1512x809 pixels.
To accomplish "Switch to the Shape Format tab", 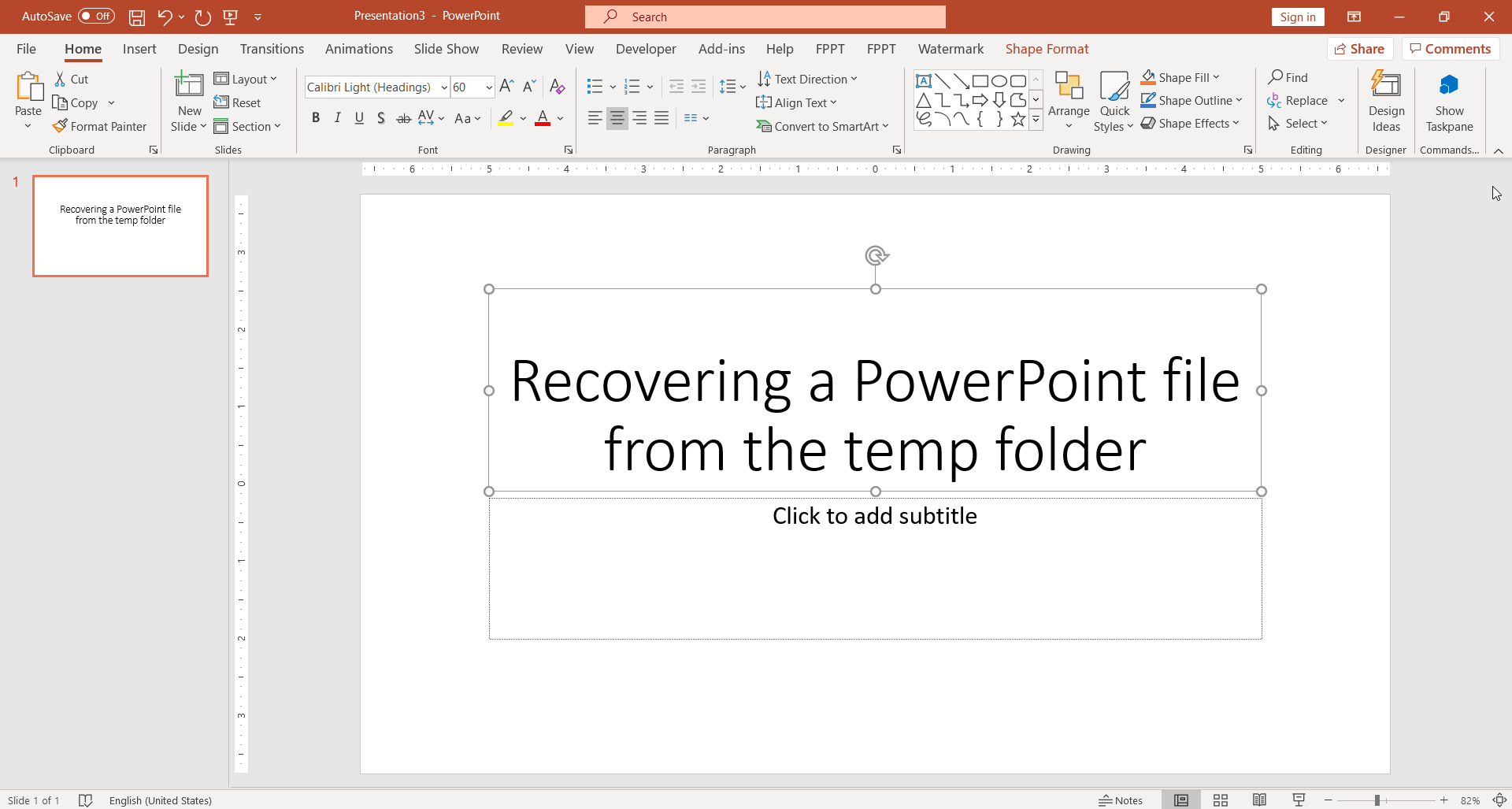I will [1047, 49].
